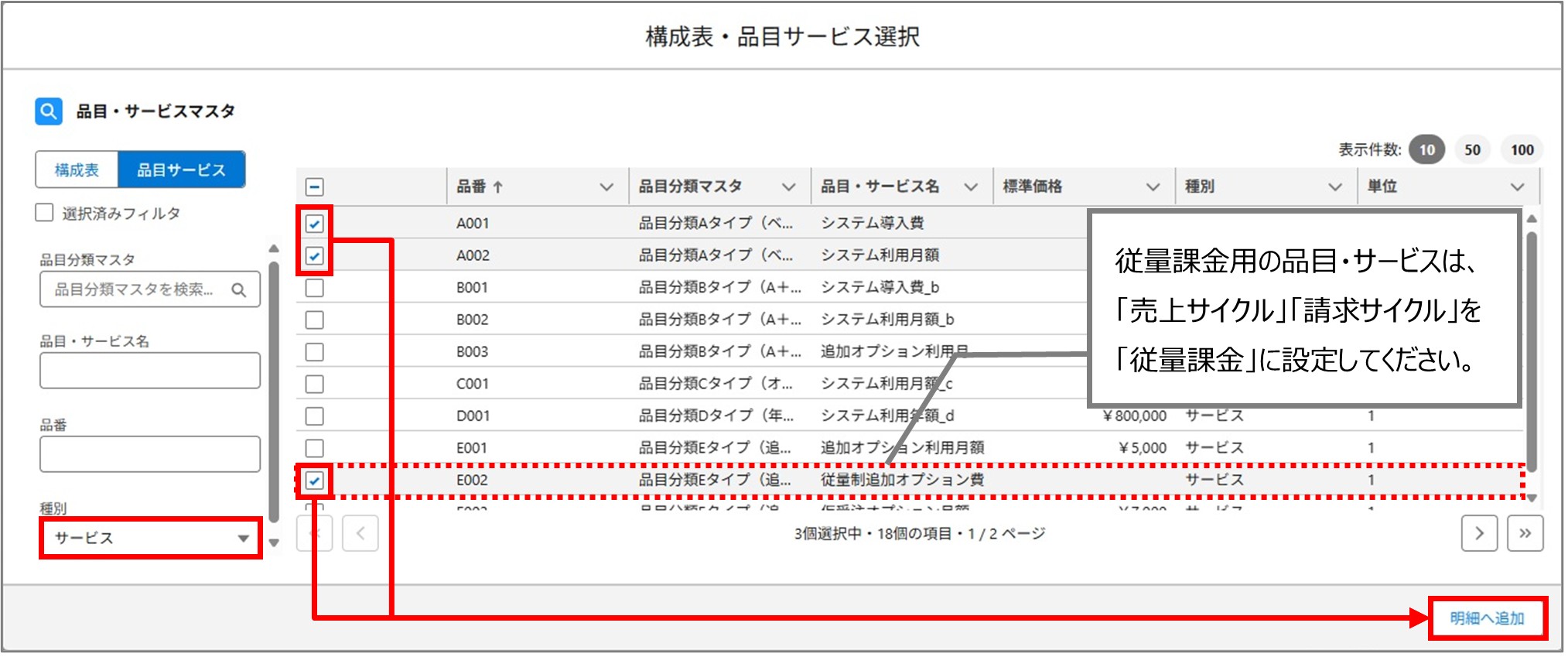The width and height of the screenshot is (1568, 657).
Task: Click the table vertical scrollbar thumb
Action: [x=1531, y=352]
